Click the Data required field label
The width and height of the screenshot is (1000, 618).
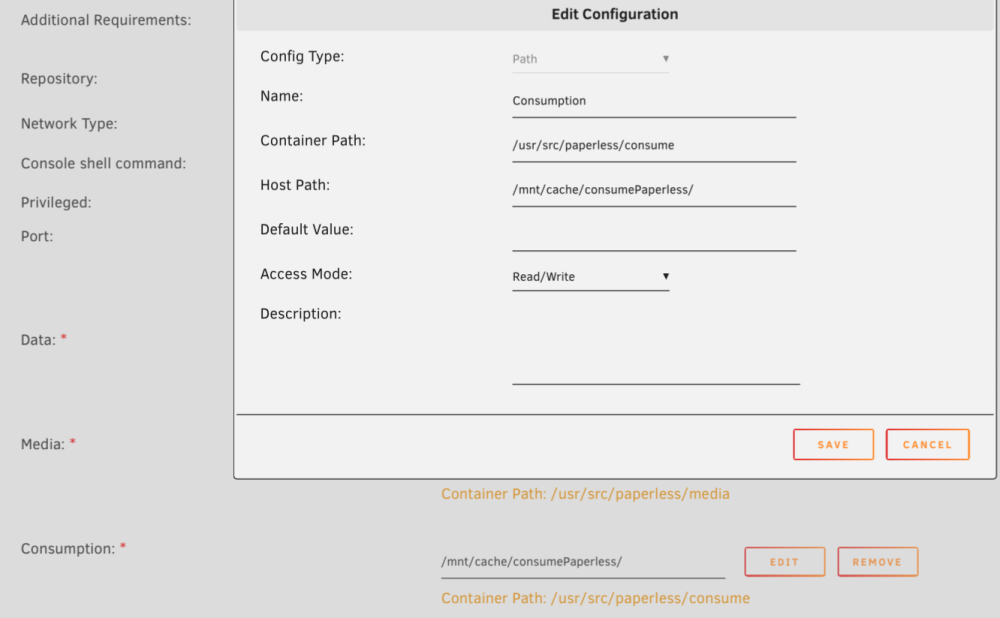[x=43, y=339]
